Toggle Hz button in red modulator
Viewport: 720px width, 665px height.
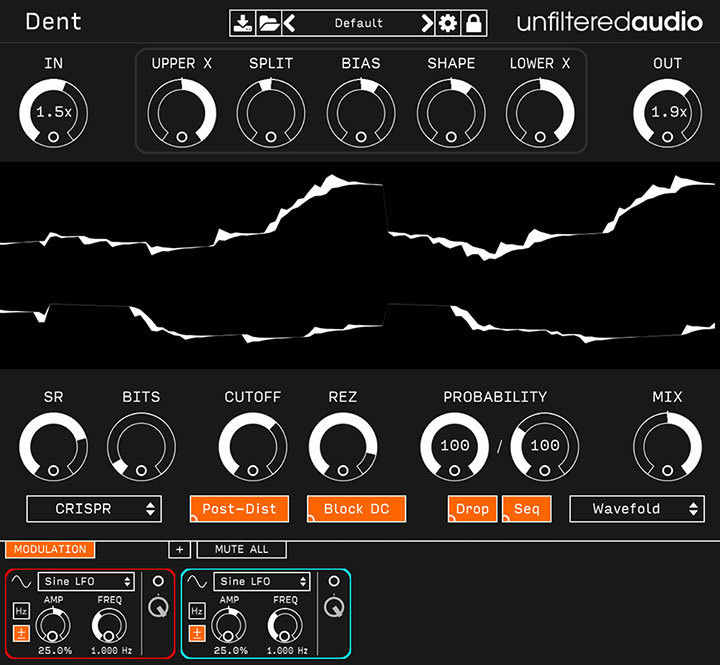point(21,611)
